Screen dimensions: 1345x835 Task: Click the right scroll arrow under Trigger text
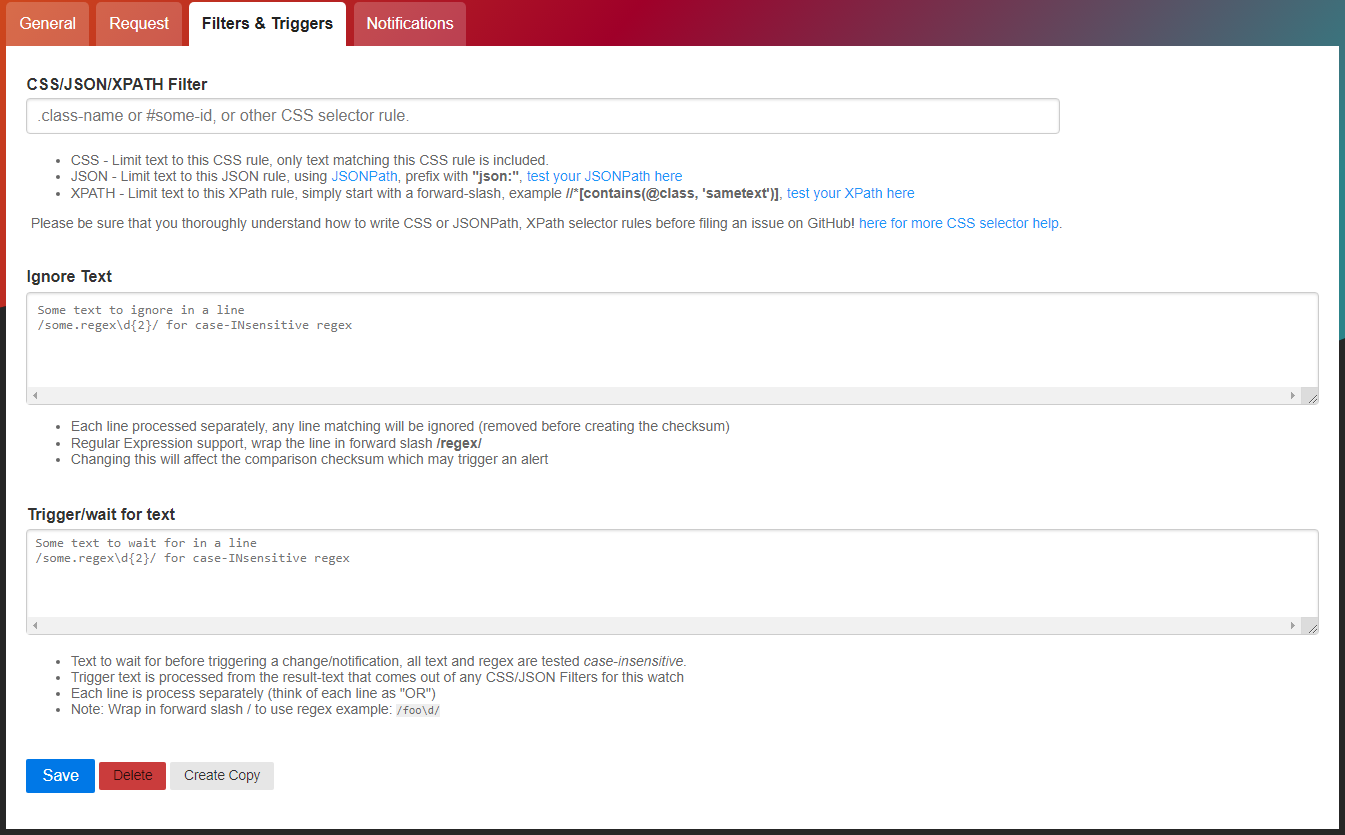pyautogui.click(x=1291, y=625)
